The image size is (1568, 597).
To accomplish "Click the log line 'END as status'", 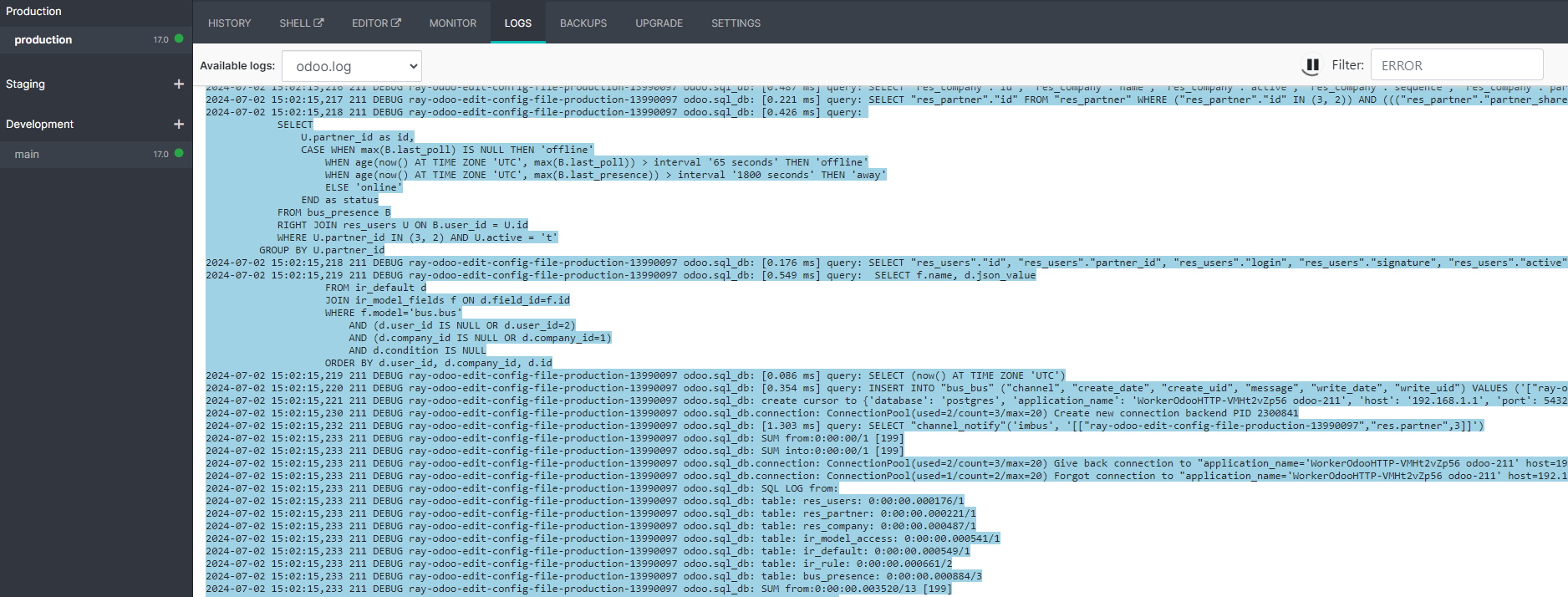I will click(x=340, y=200).
